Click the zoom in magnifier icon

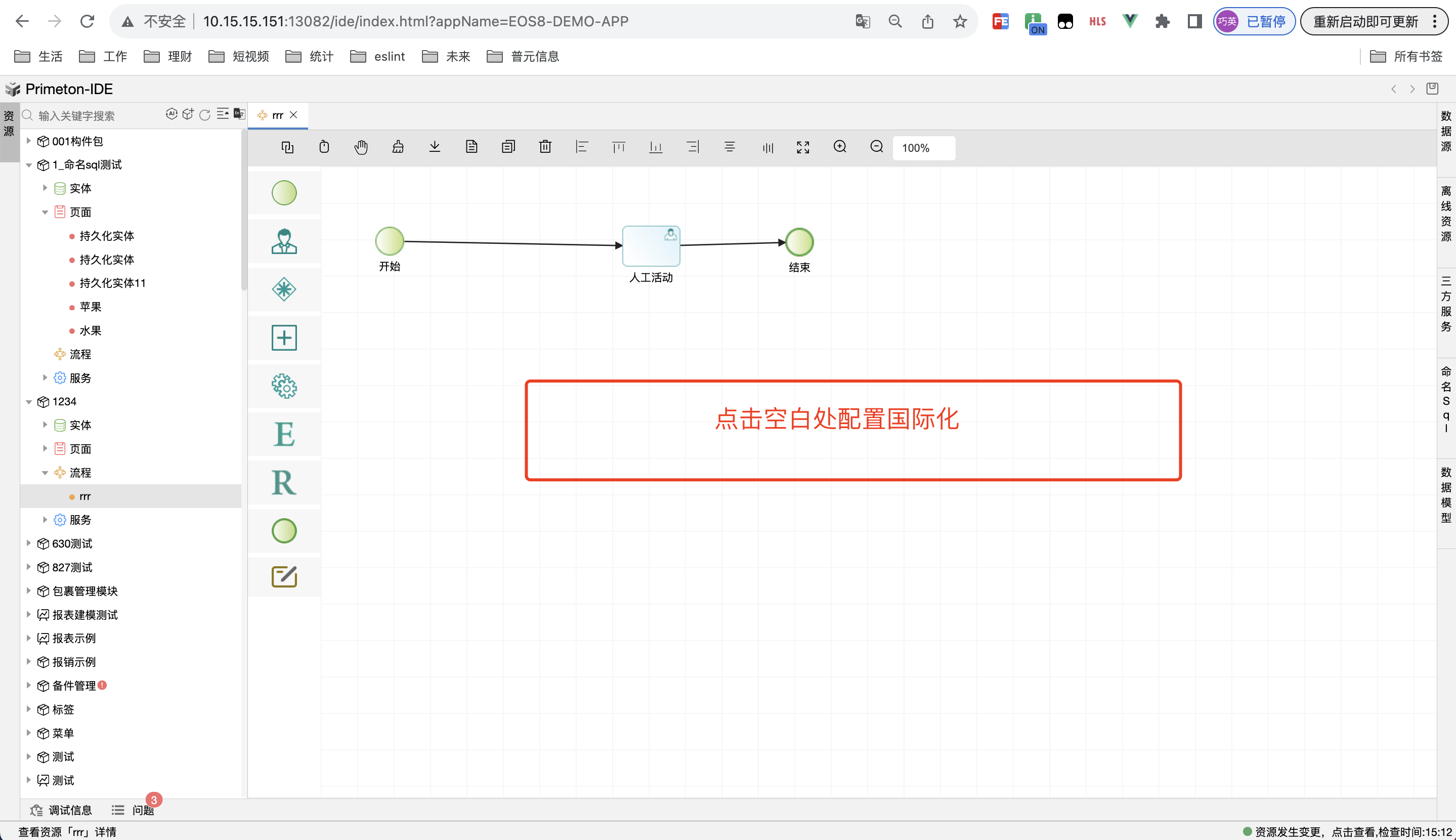pyautogui.click(x=840, y=147)
